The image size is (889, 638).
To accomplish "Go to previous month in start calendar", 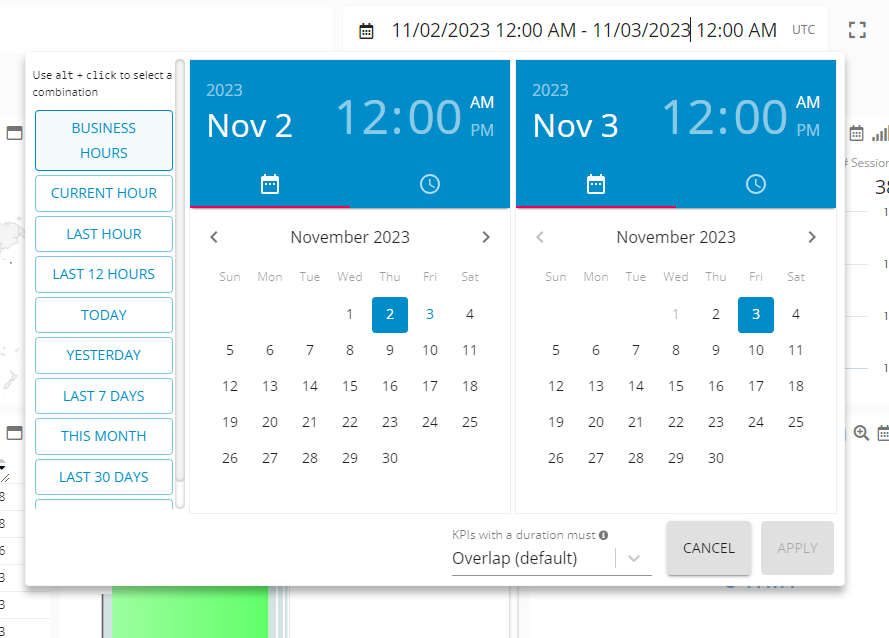I will pyautogui.click(x=214, y=237).
